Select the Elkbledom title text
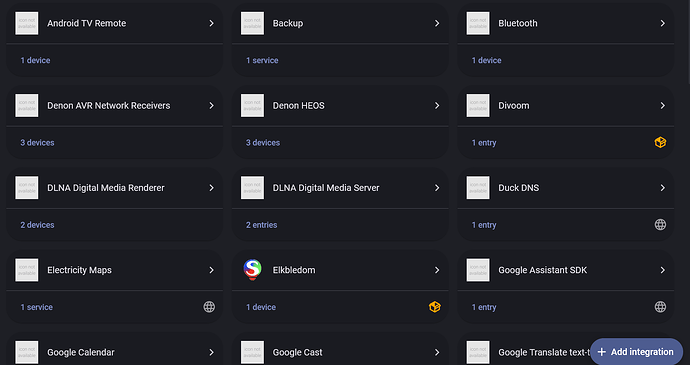 (294, 270)
